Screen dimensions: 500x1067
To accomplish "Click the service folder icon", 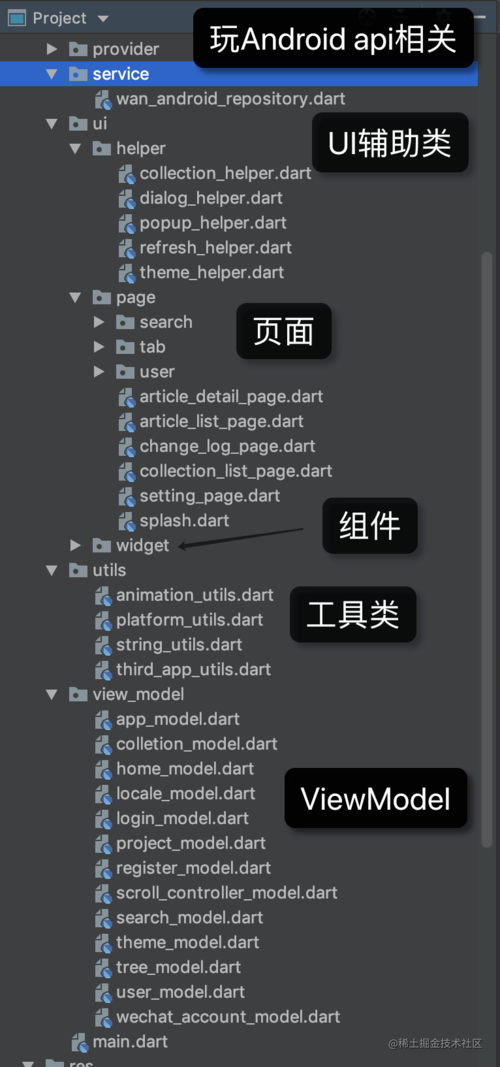I will [x=78, y=74].
